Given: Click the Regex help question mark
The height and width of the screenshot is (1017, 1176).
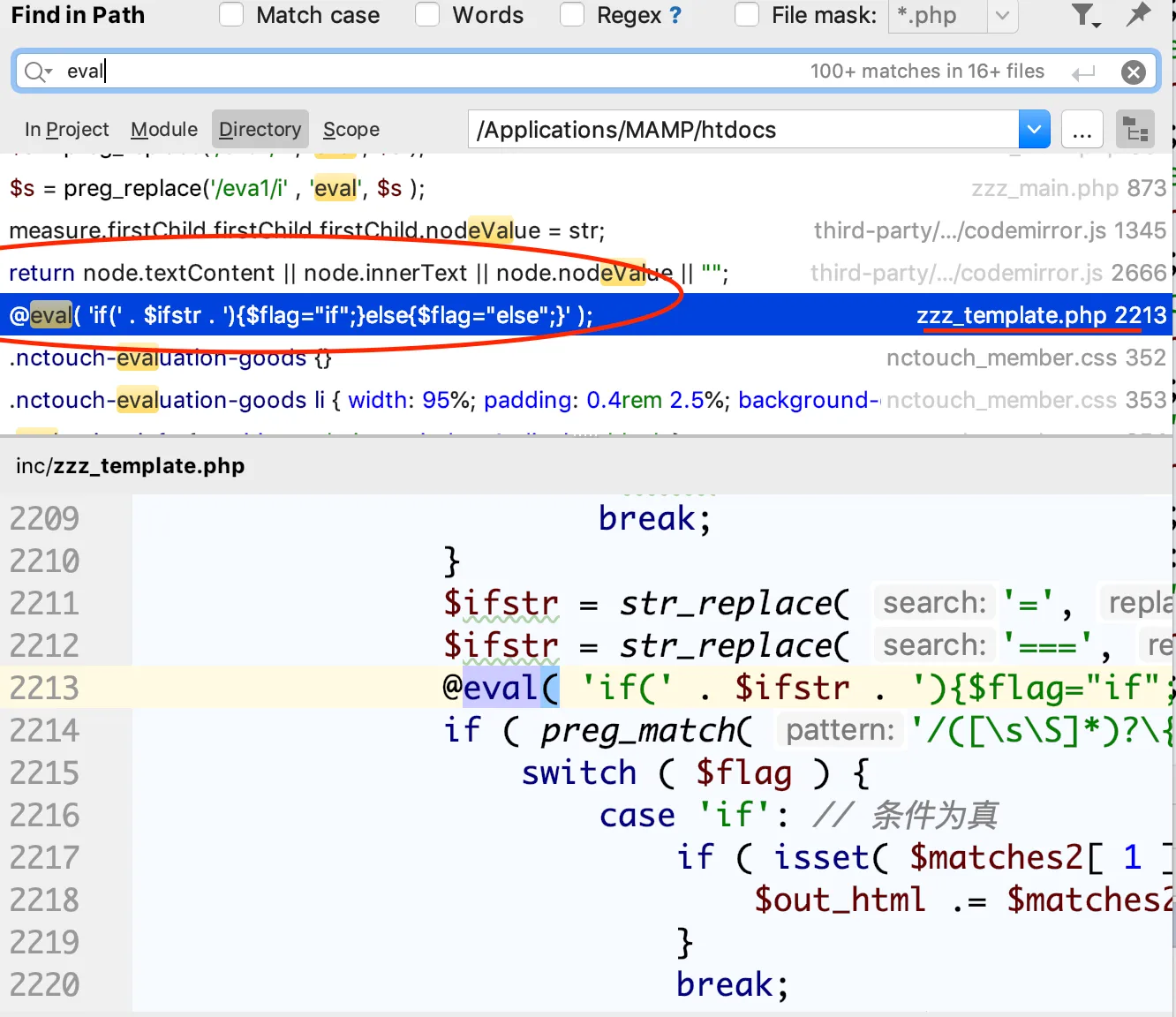Looking at the screenshot, I should (675, 15).
